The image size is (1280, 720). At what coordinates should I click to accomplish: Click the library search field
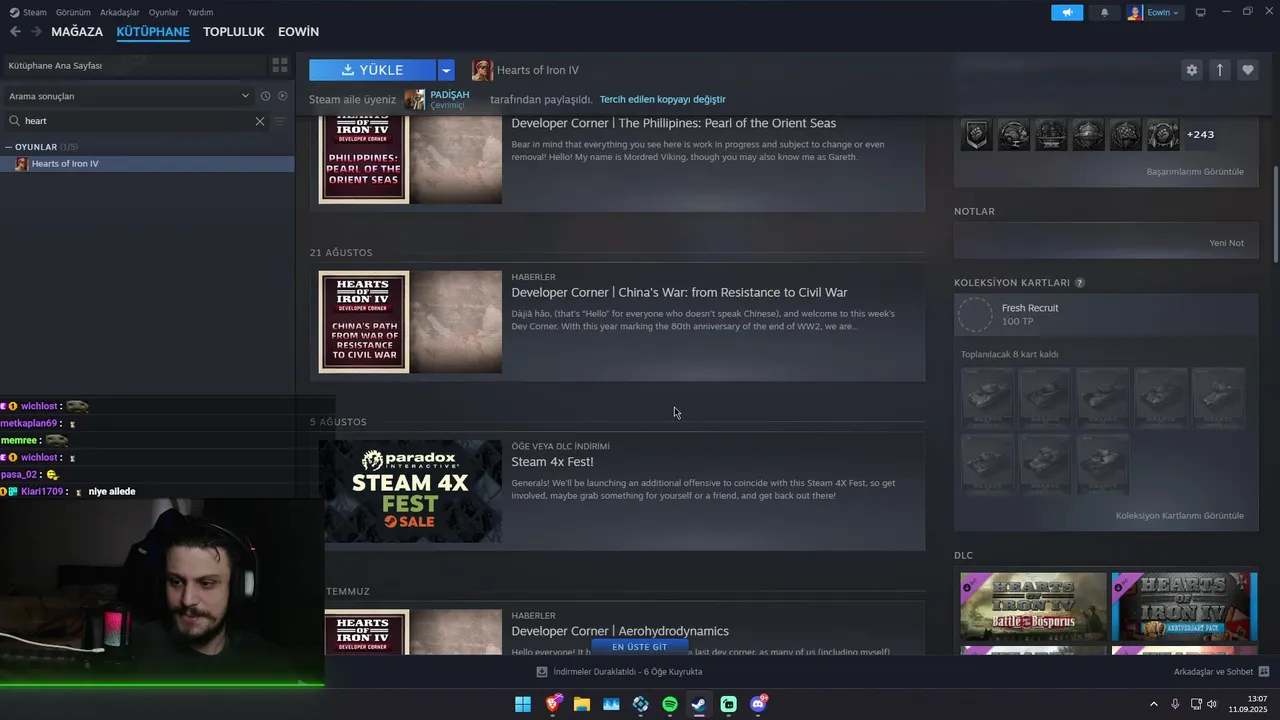click(135, 121)
